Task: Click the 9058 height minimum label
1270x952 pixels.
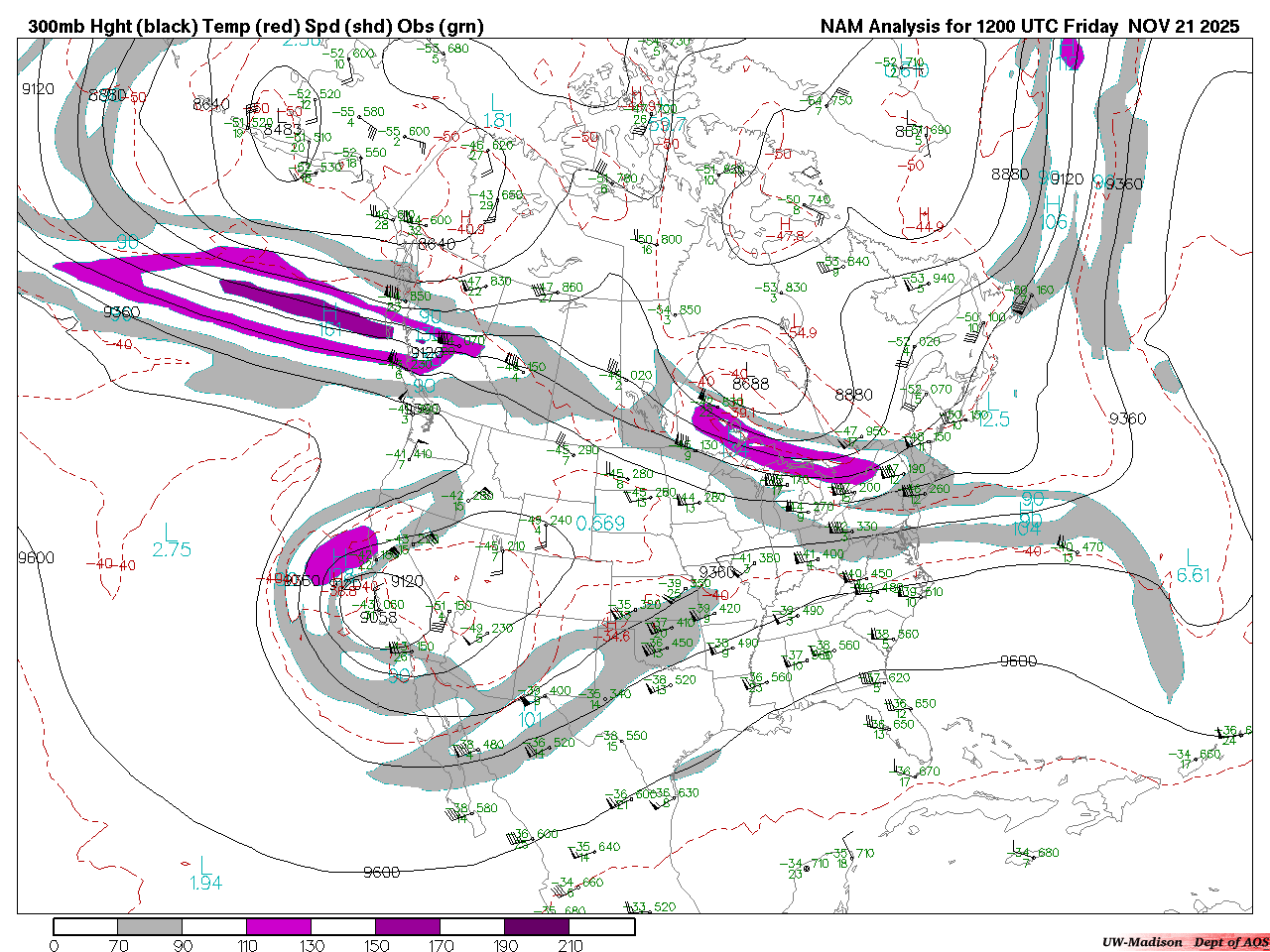Action: tap(378, 617)
